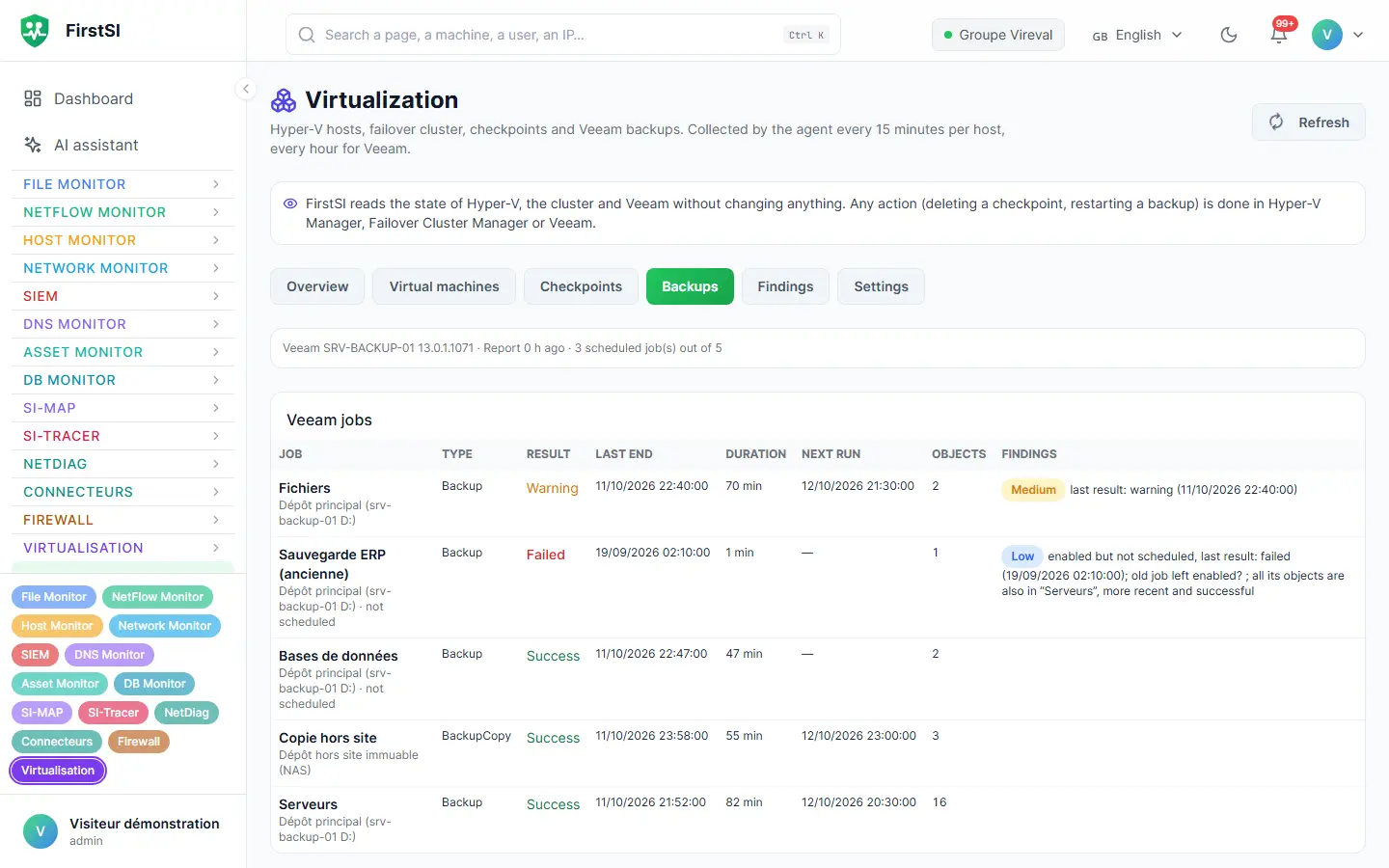Image resolution: width=1389 pixels, height=868 pixels.
Task: Expand the HOST MONITOR section
Action: (123, 240)
